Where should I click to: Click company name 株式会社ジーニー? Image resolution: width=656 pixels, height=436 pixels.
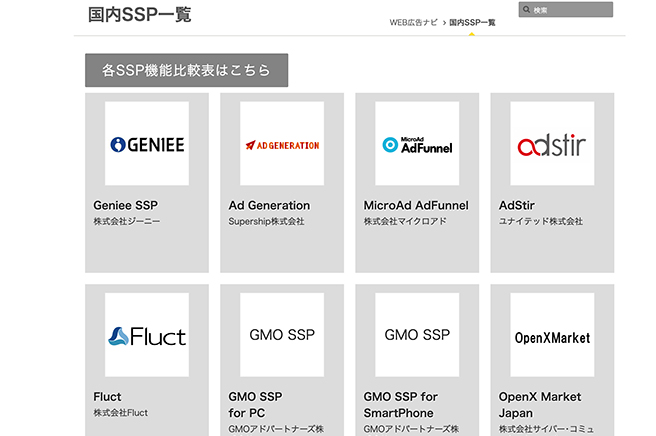tap(126, 221)
